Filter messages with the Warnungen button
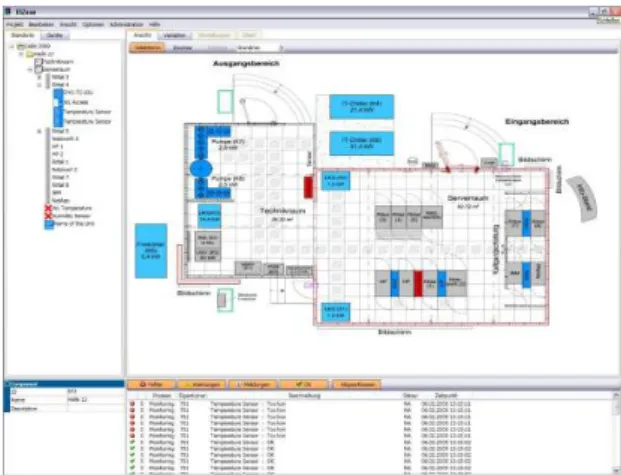621x475 pixels. pyautogui.click(x=202, y=384)
